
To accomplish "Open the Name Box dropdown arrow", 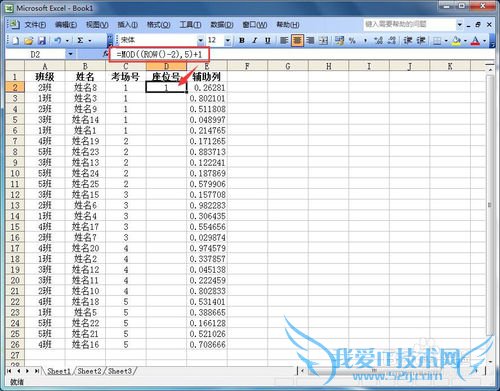I will pos(70,54).
